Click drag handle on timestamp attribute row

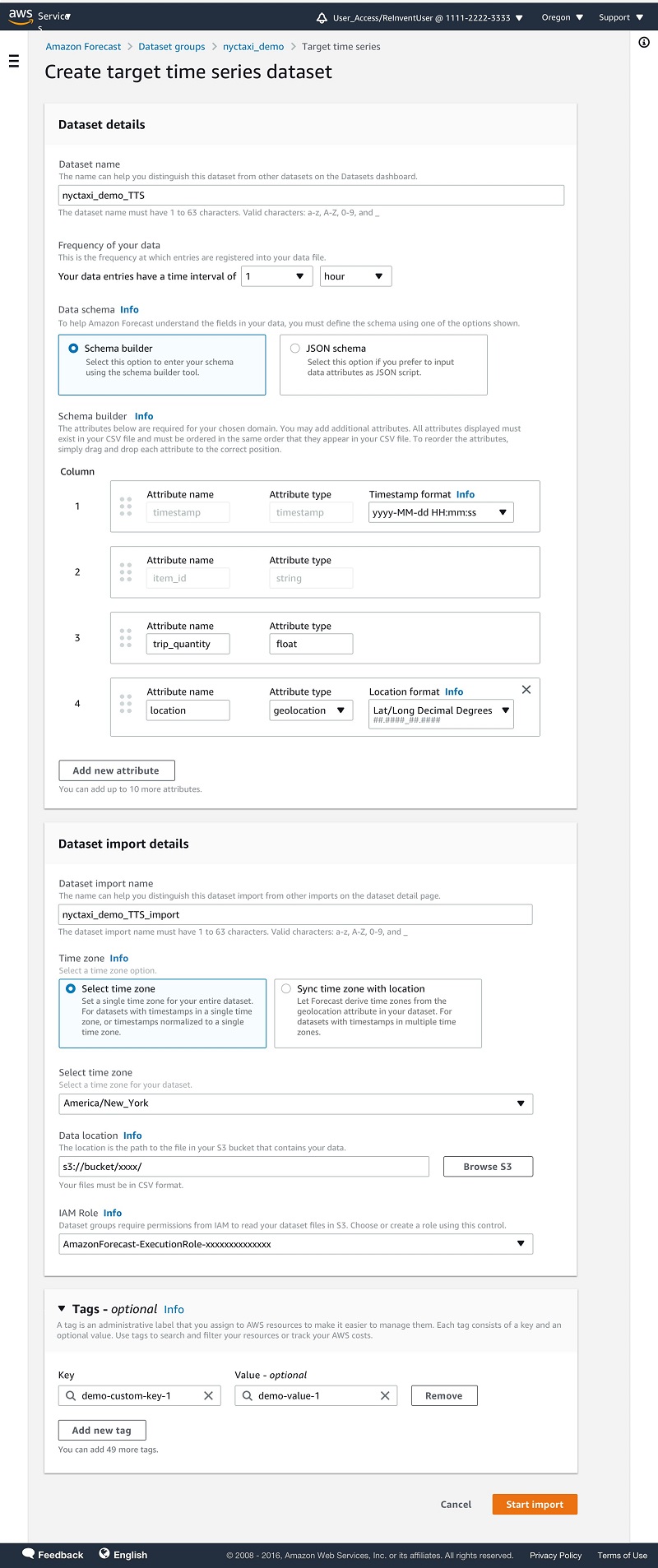point(126,506)
